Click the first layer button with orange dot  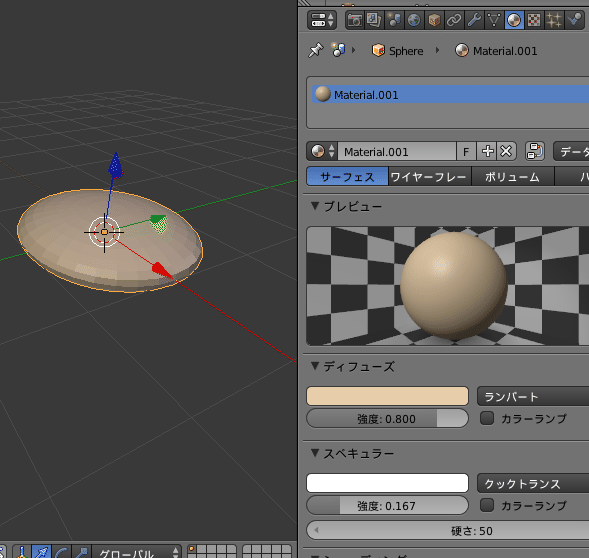point(192,550)
